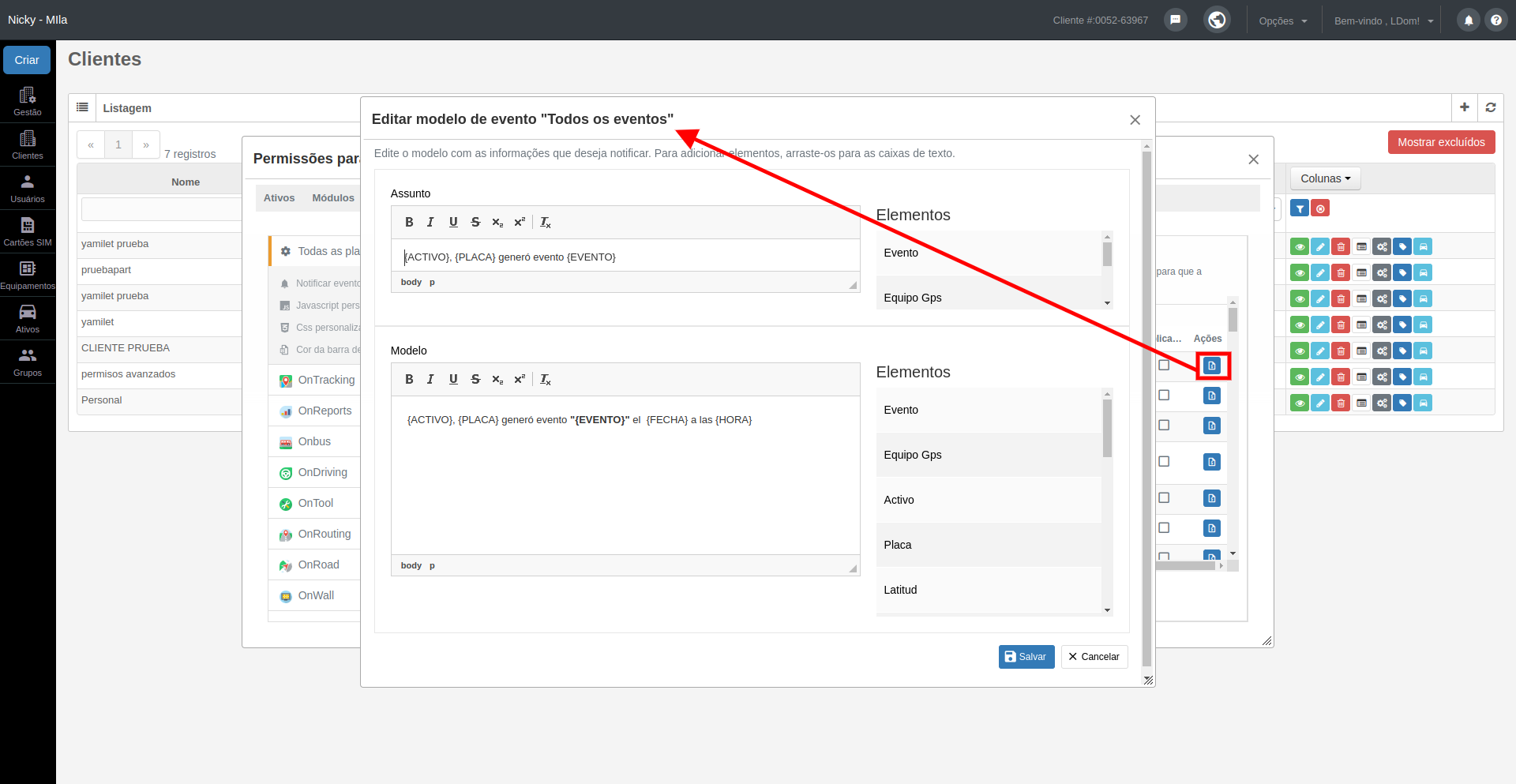
Task: Click the notifications bell icon
Action: (1468, 21)
